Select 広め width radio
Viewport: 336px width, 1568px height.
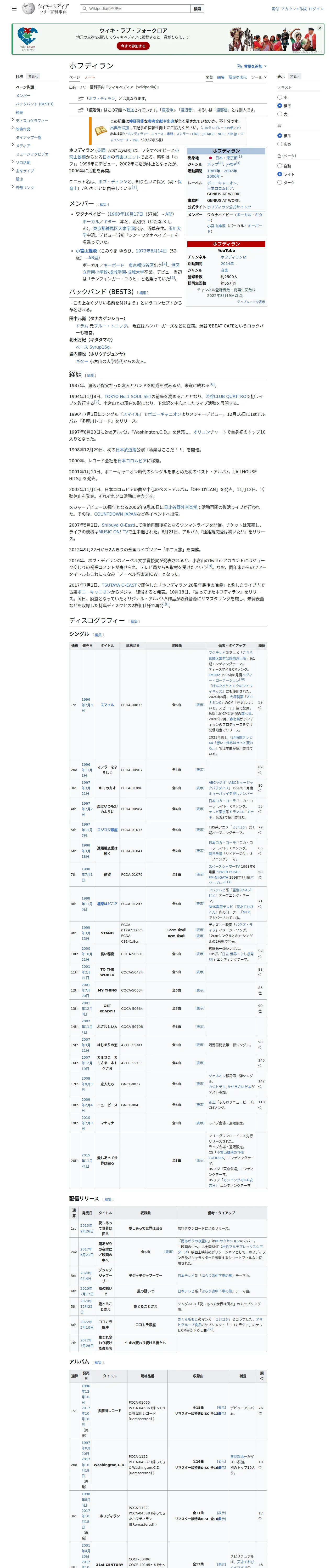[x=280, y=144]
